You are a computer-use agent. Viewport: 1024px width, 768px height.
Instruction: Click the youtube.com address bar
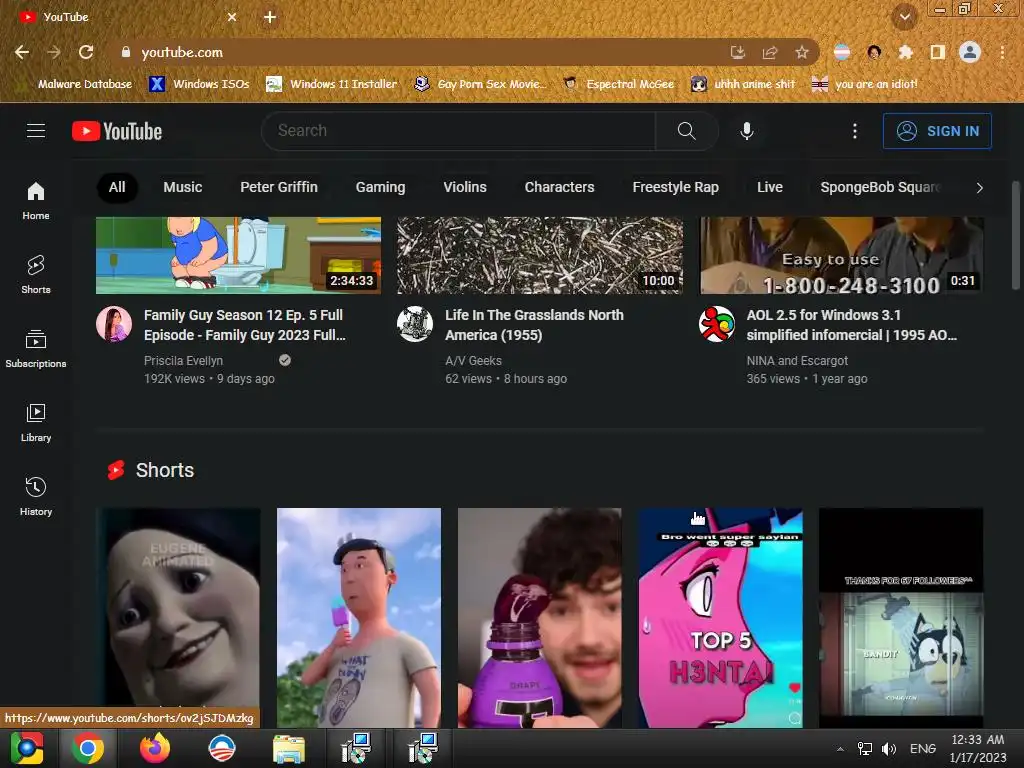click(x=418, y=52)
